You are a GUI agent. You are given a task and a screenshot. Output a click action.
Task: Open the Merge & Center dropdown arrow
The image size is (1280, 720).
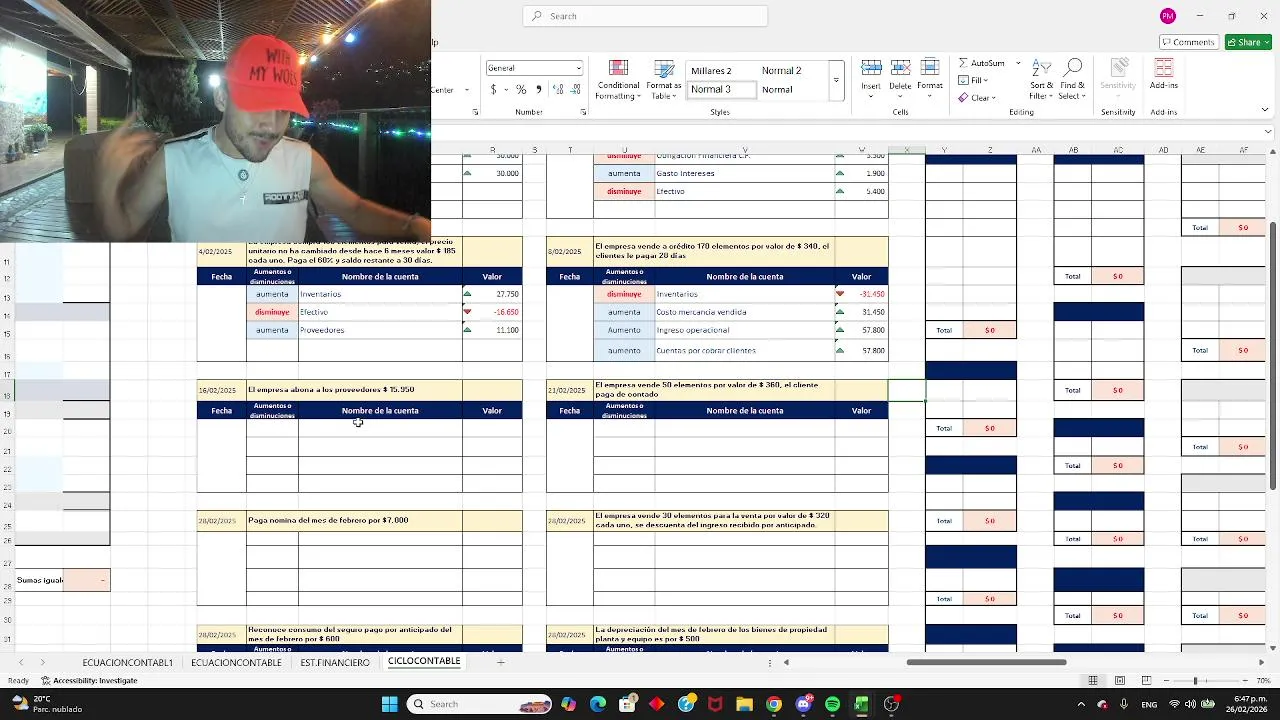[x=466, y=90]
